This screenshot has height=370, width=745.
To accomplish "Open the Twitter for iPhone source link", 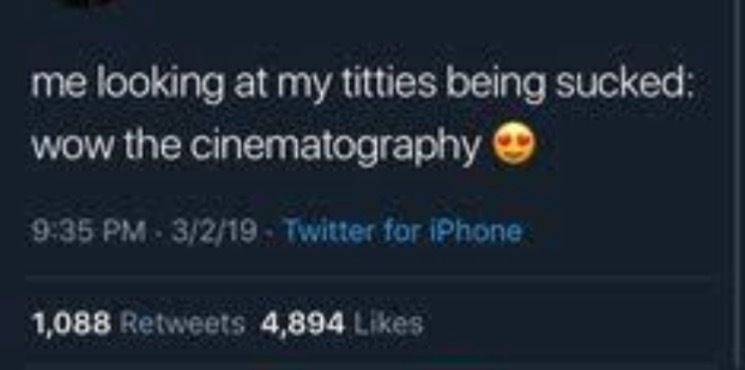I will (402, 232).
